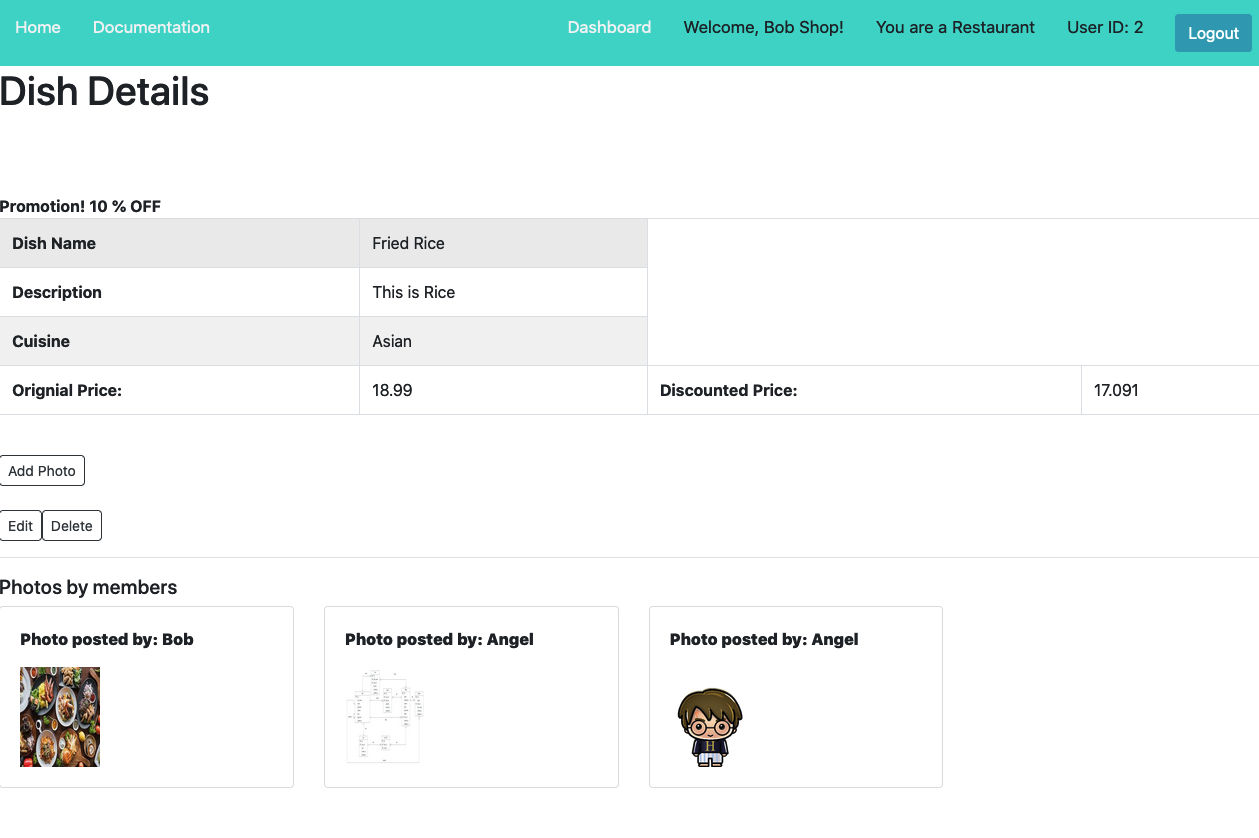The width and height of the screenshot is (1259, 838).
Task: Edit the Fried Rice dish
Action: point(20,525)
